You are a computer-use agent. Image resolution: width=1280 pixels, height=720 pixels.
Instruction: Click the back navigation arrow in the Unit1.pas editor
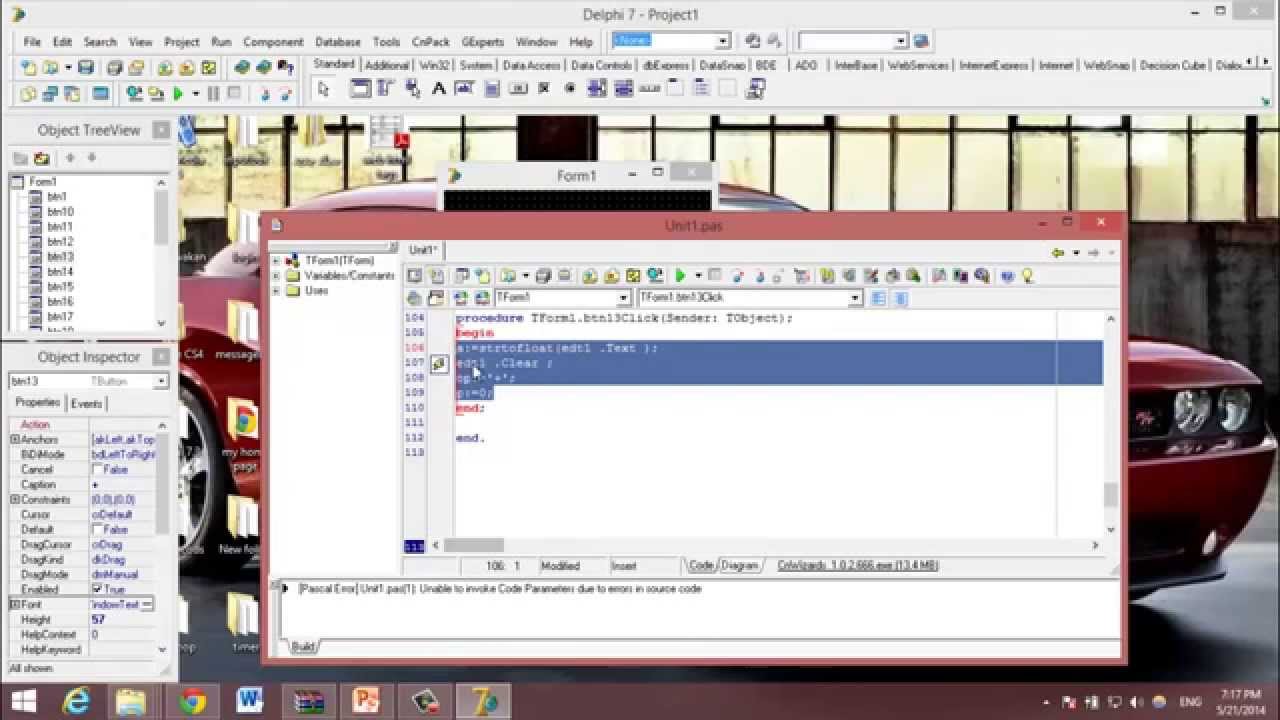coord(1058,253)
